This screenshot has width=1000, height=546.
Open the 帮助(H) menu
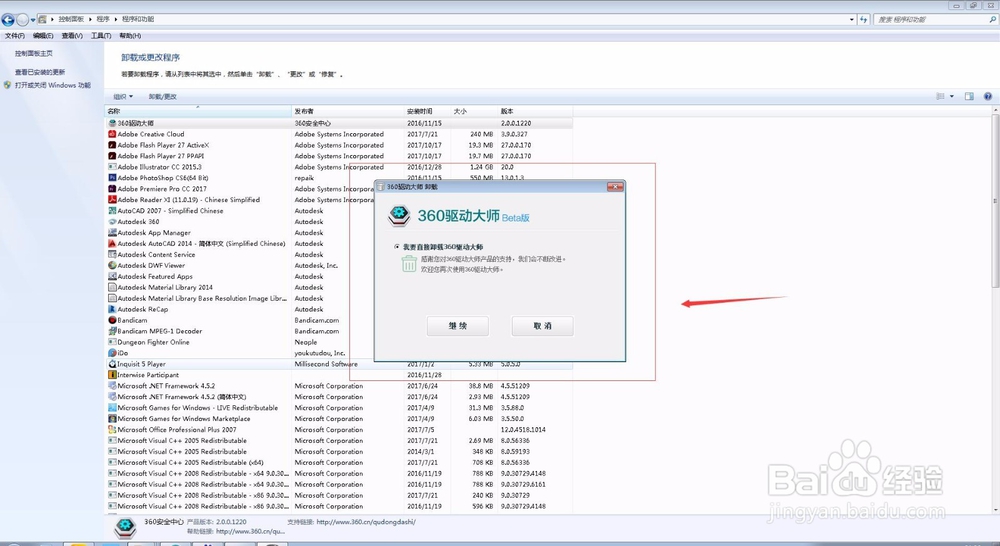point(130,36)
